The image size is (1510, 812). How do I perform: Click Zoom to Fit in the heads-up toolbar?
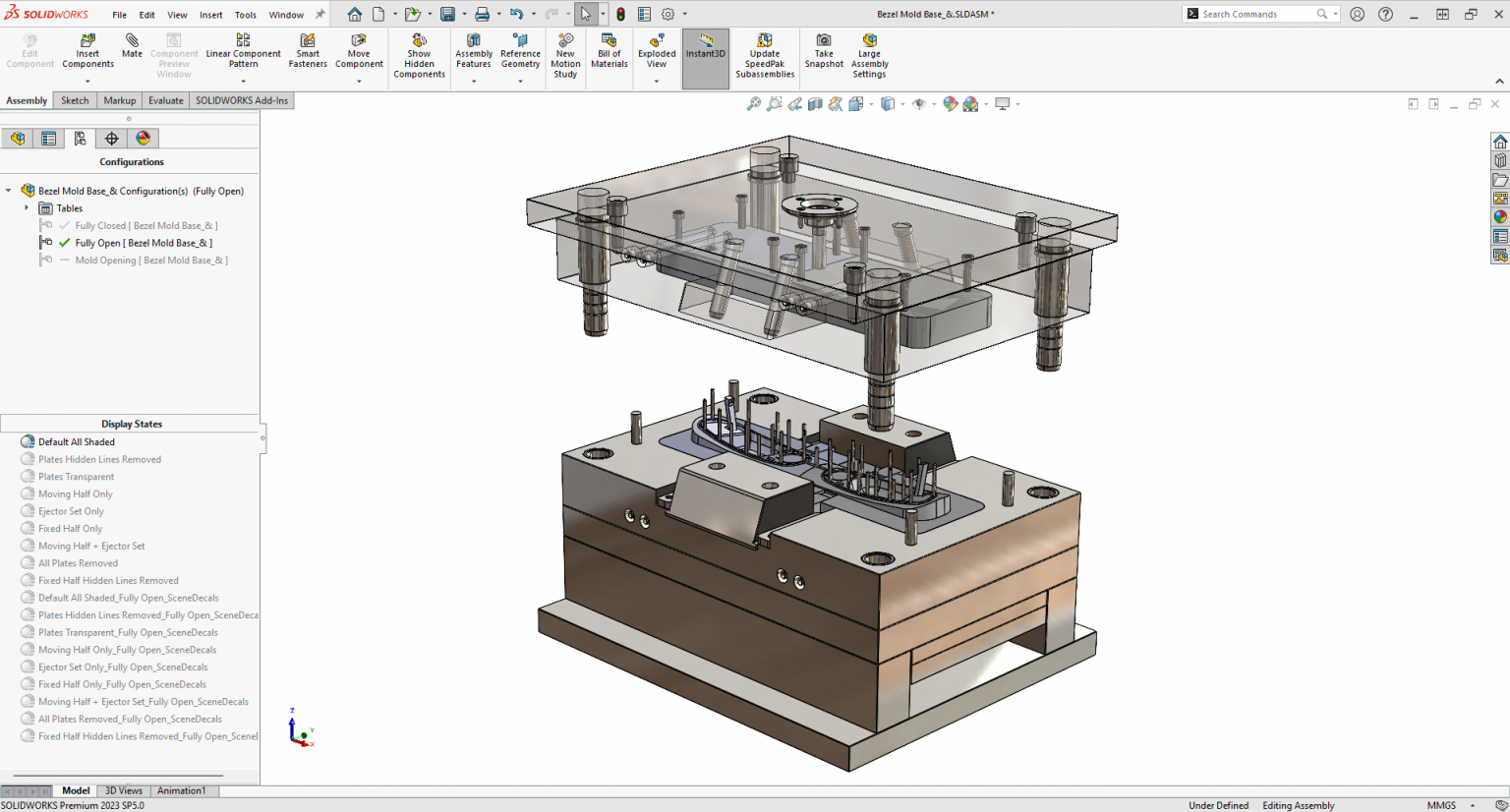pyautogui.click(x=753, y=103)
